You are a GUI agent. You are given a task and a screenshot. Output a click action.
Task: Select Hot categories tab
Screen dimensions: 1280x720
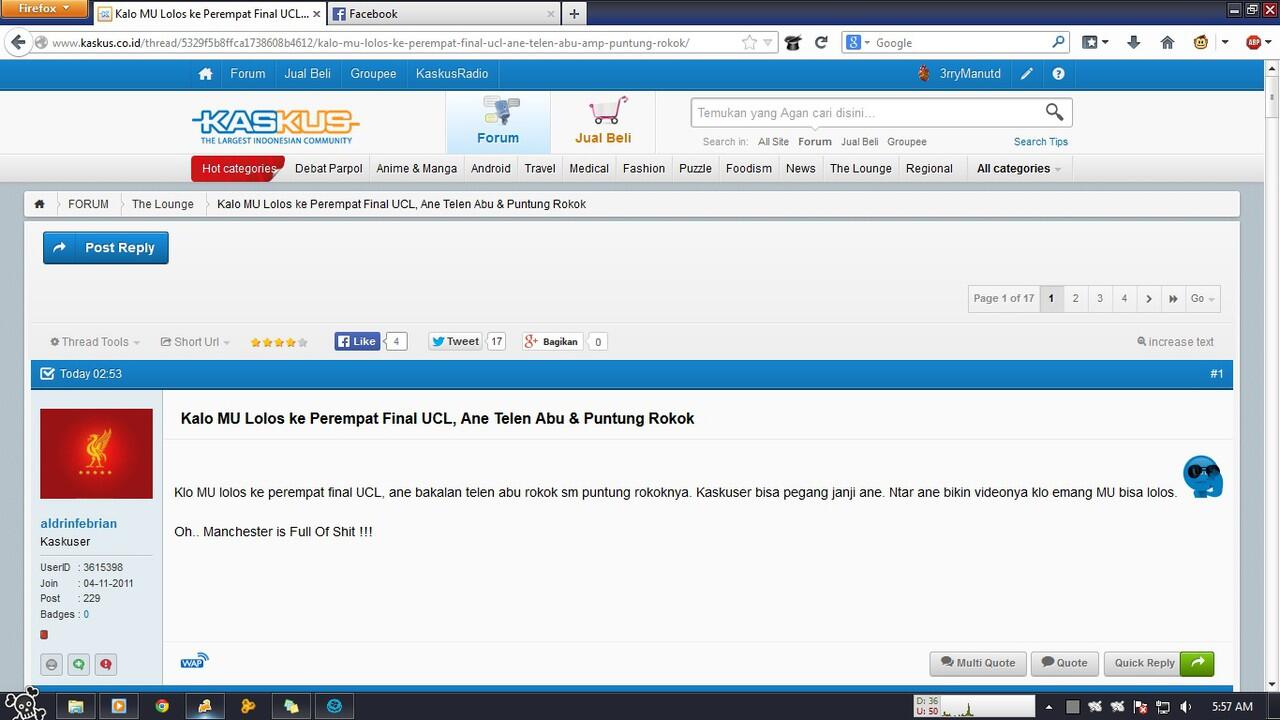pos(238,168)
